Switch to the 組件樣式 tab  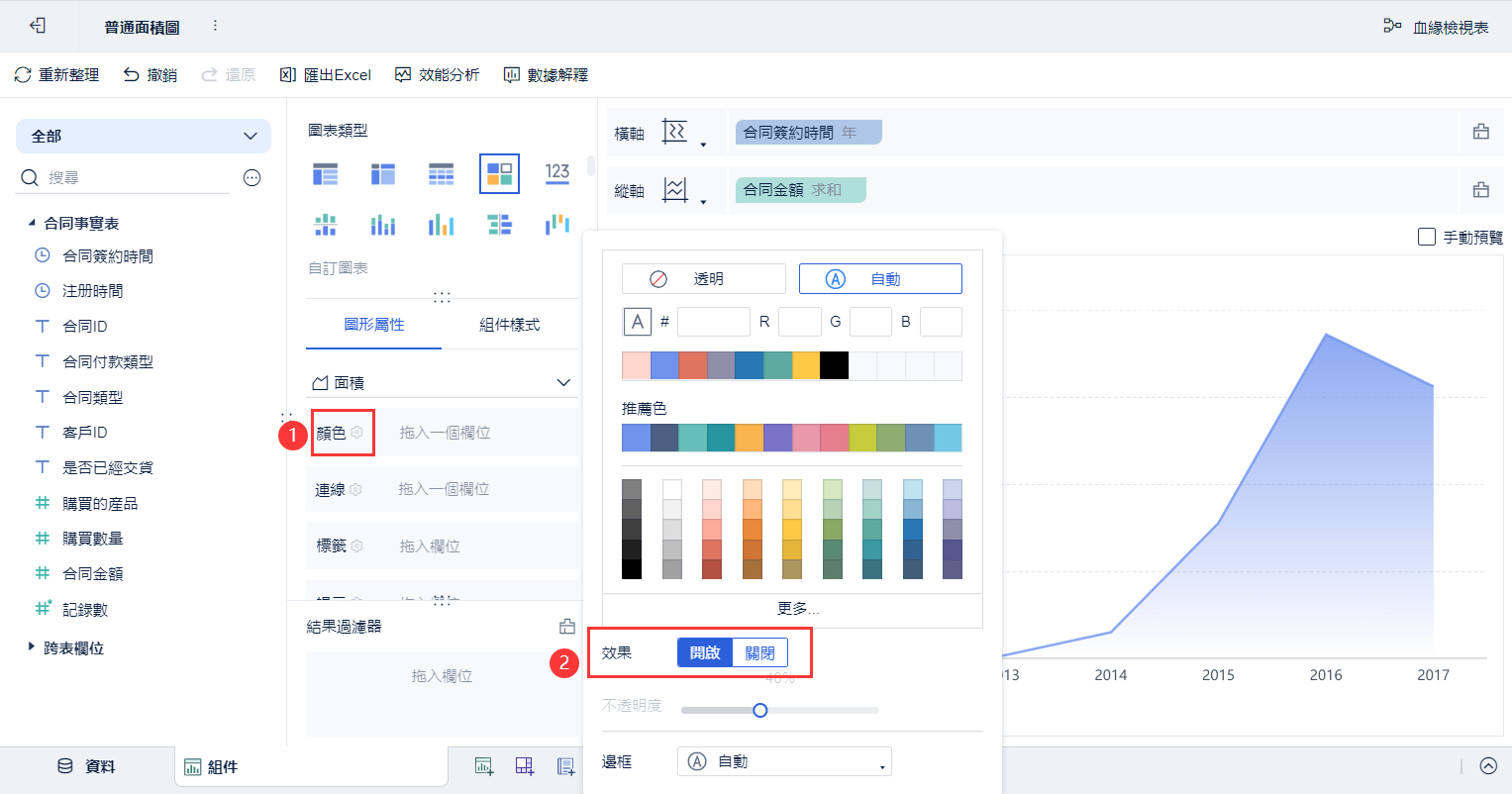[x=509, y=325]
